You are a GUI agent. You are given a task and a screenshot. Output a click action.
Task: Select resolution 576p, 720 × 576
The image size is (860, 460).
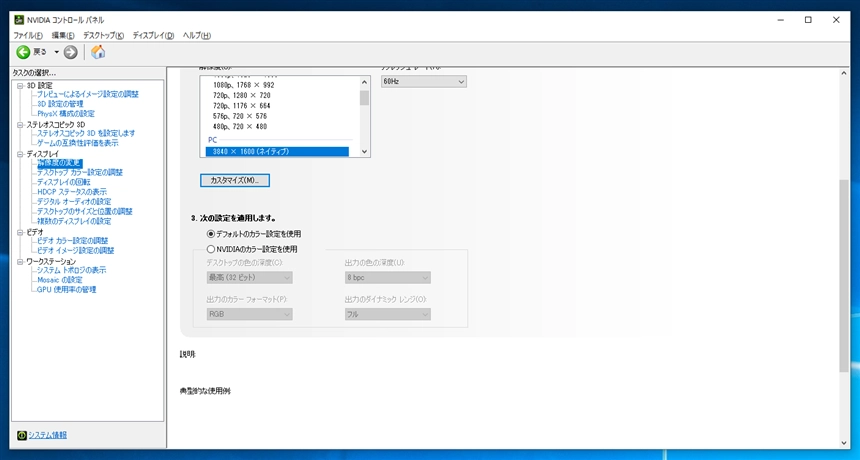tap(240, 116)
